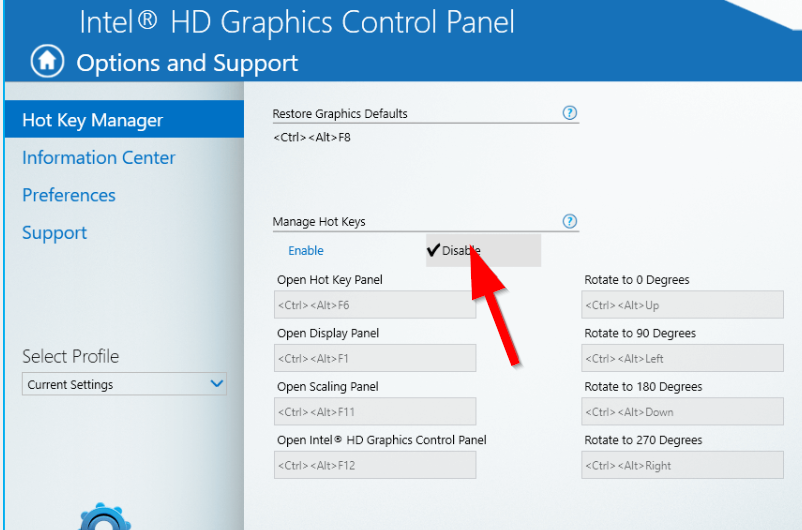802x530 pixels.
Task: Click the Manage Hot Keys heading
Action: click(x=319, y=222)
